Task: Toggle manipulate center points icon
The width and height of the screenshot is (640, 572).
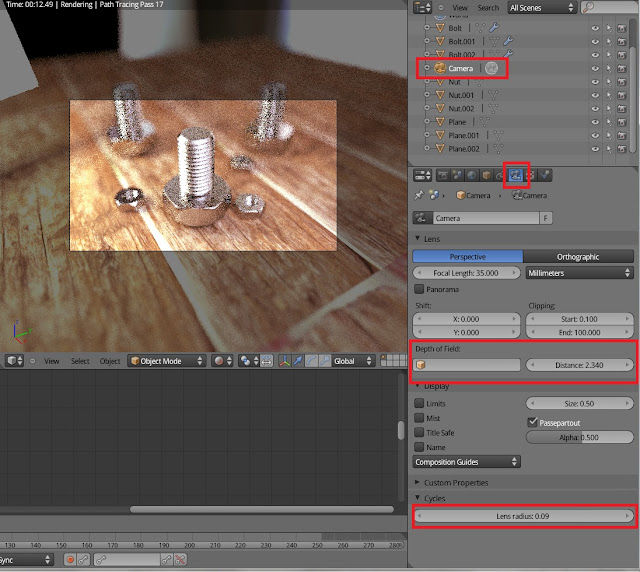Action: 267,361
